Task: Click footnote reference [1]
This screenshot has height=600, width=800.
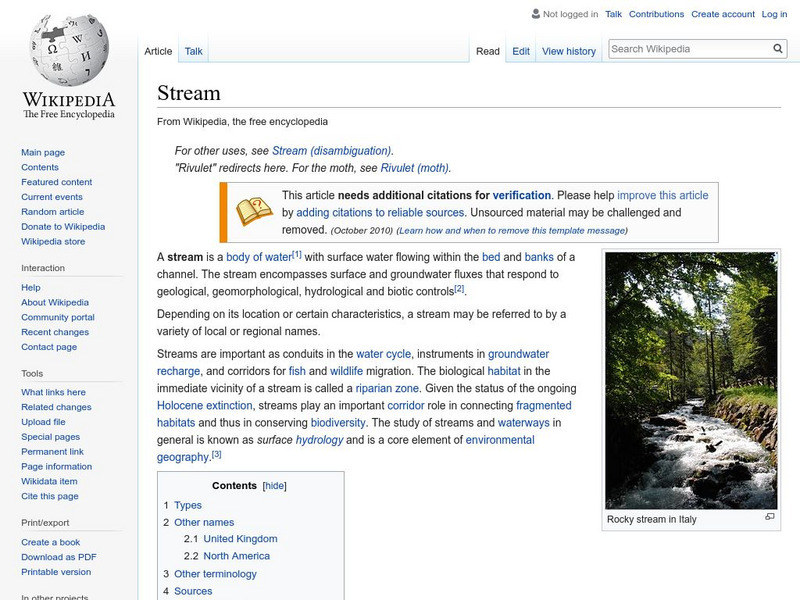Action: (297, 254)
